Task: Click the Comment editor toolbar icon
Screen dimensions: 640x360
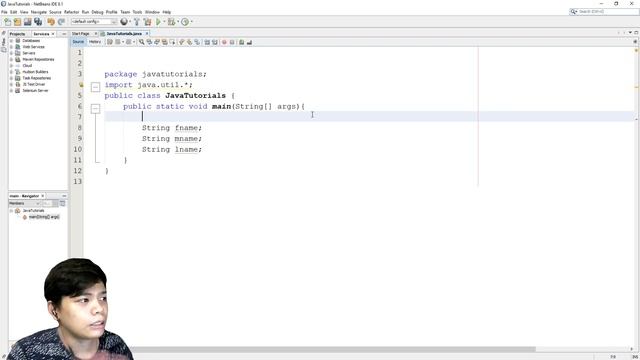Action: (242, 42)
